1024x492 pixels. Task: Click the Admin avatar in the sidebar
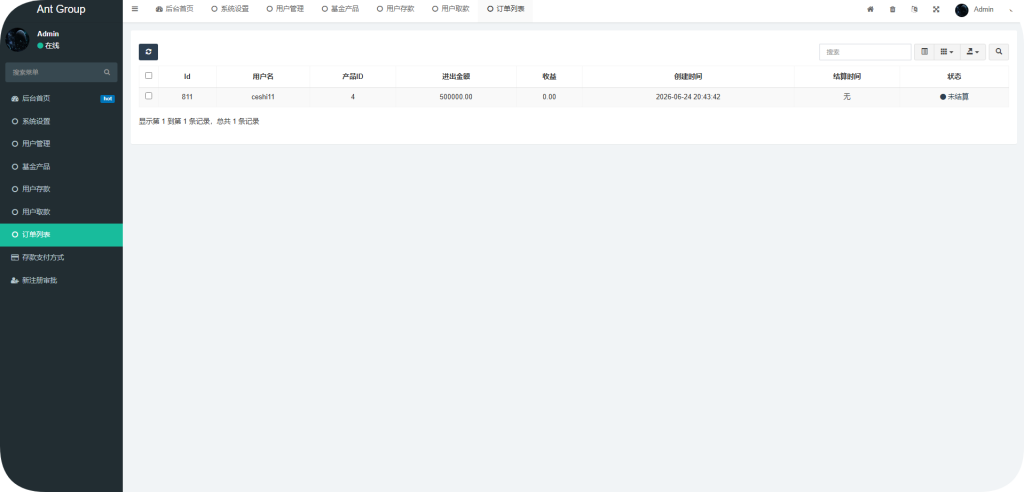point(18,39)
